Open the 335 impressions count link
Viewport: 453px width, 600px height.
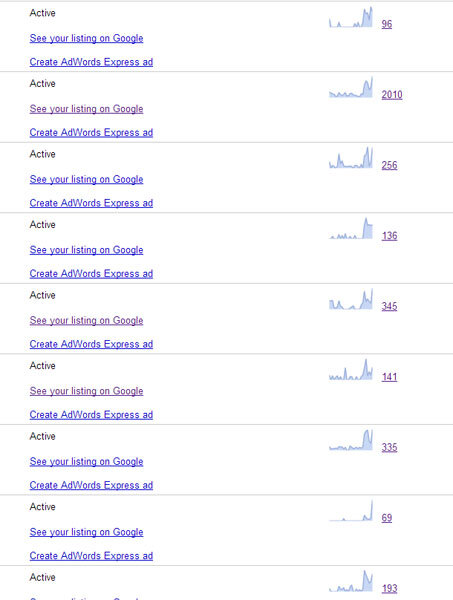389,447
